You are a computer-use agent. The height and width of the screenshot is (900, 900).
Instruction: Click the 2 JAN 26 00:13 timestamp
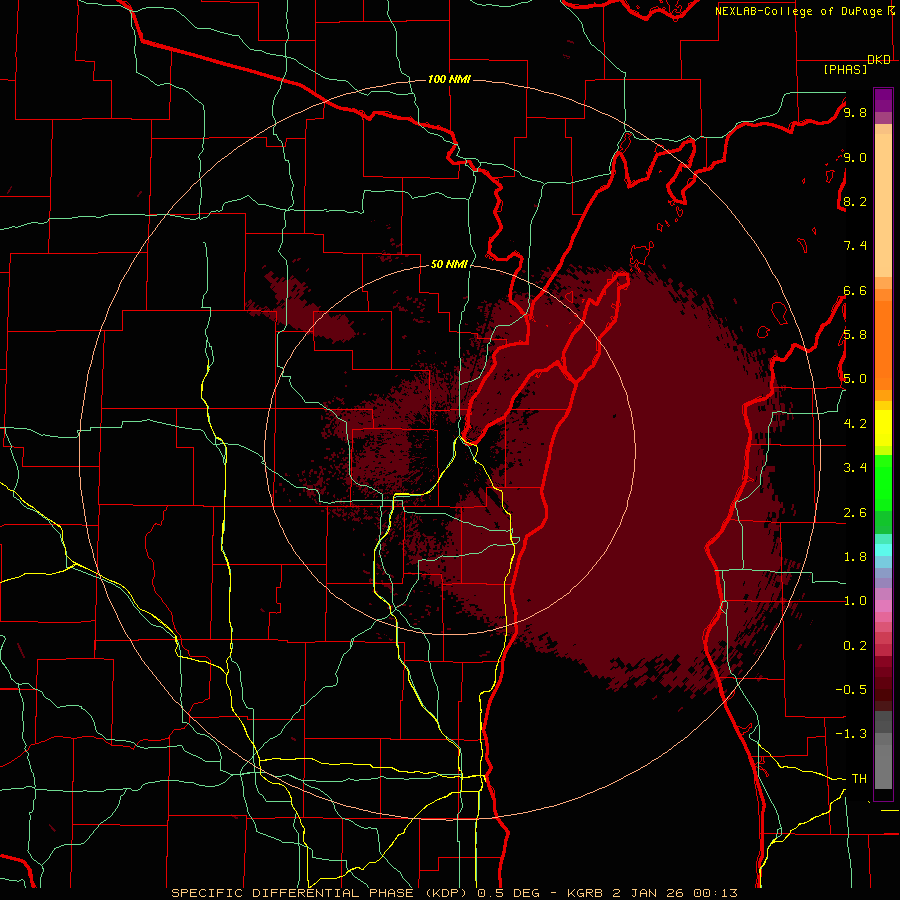coord(675,893)
